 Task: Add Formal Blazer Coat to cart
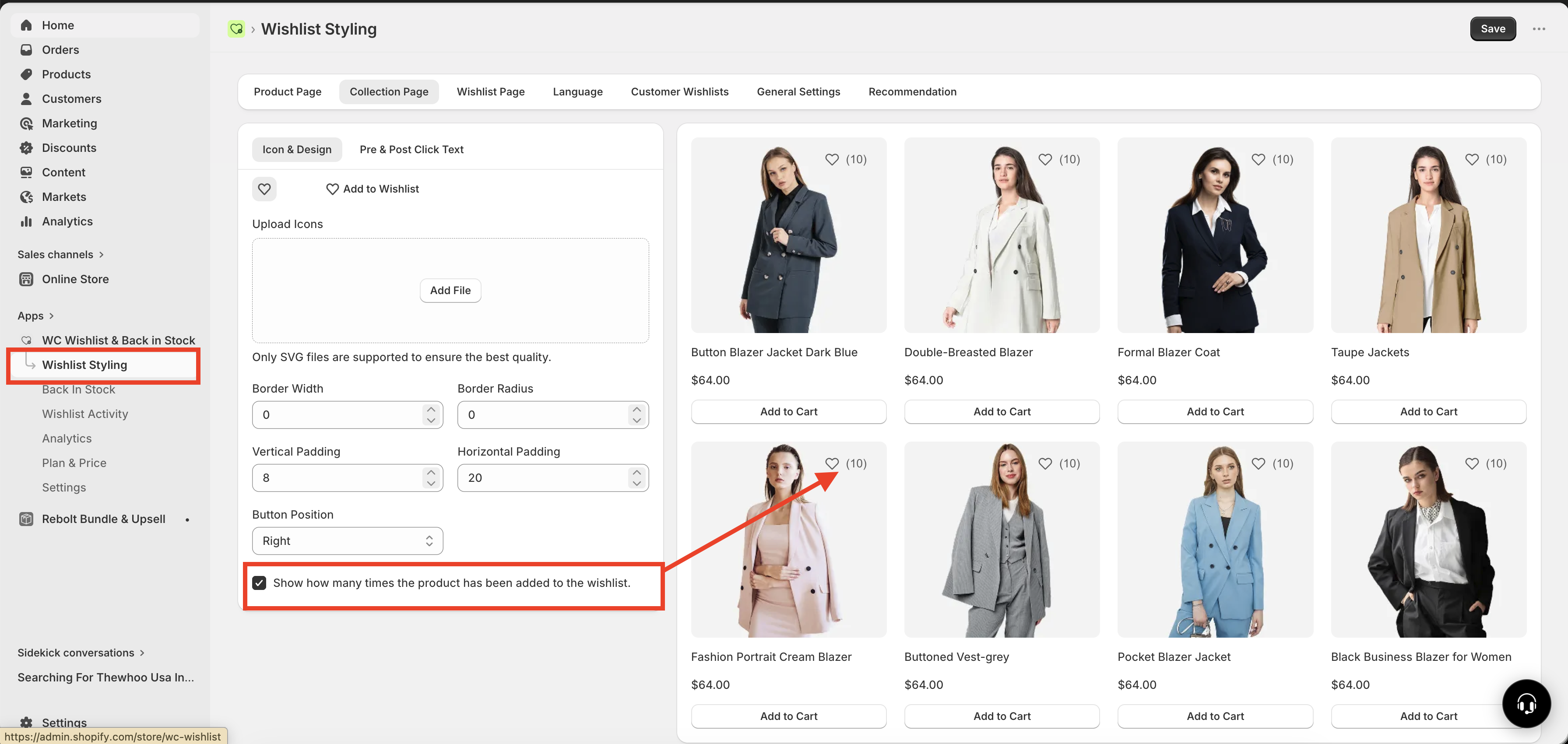[x=1215, y=412]
